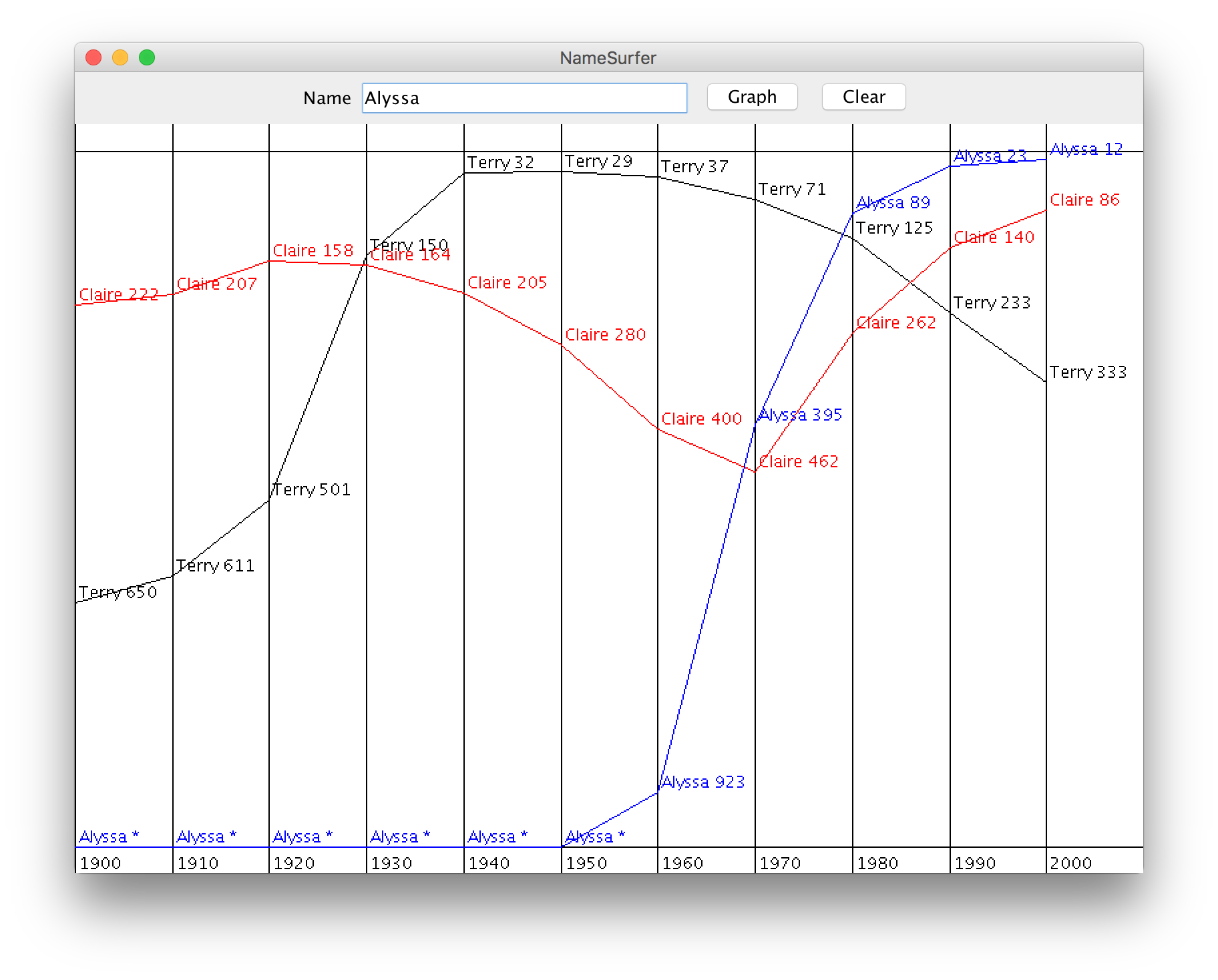Screen dimensions: 1218x980
Task: Click the 'Terry 333' label
Action: (x=1088, y=373)
